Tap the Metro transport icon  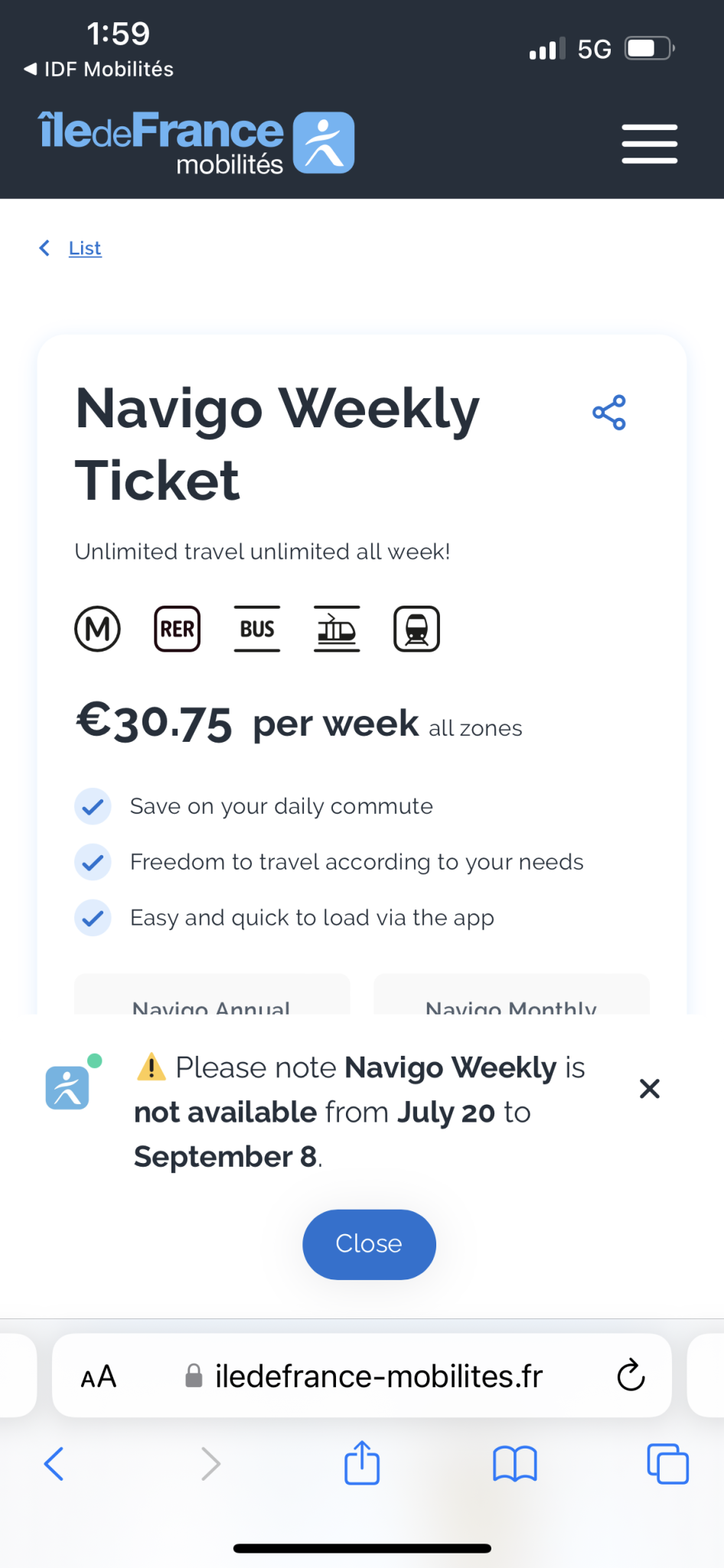(x=97, y=629)
